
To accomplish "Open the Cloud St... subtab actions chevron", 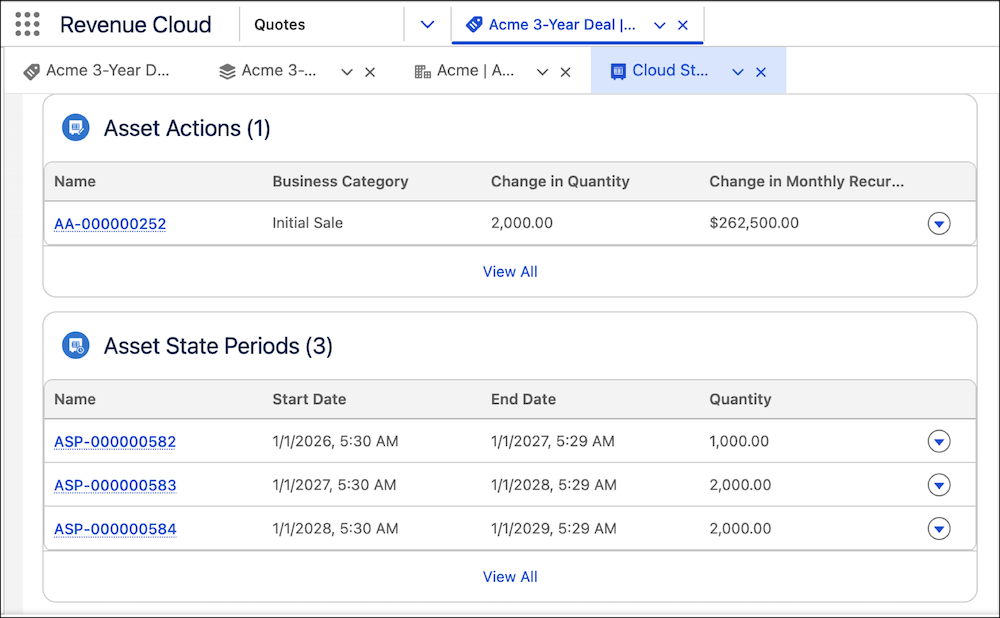I will (x=738, y=72).
